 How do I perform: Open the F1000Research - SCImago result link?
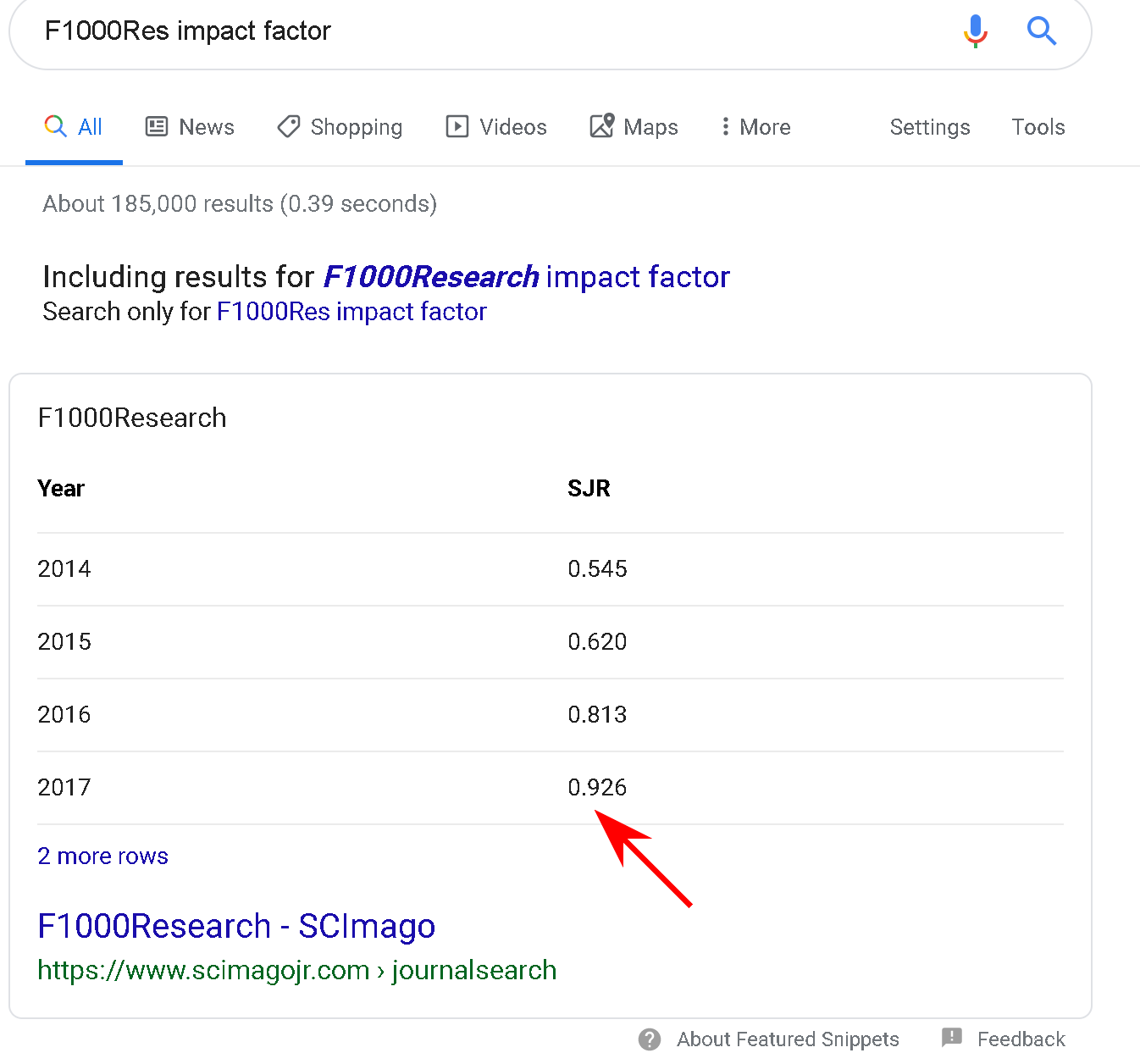[x=236, y=926]
